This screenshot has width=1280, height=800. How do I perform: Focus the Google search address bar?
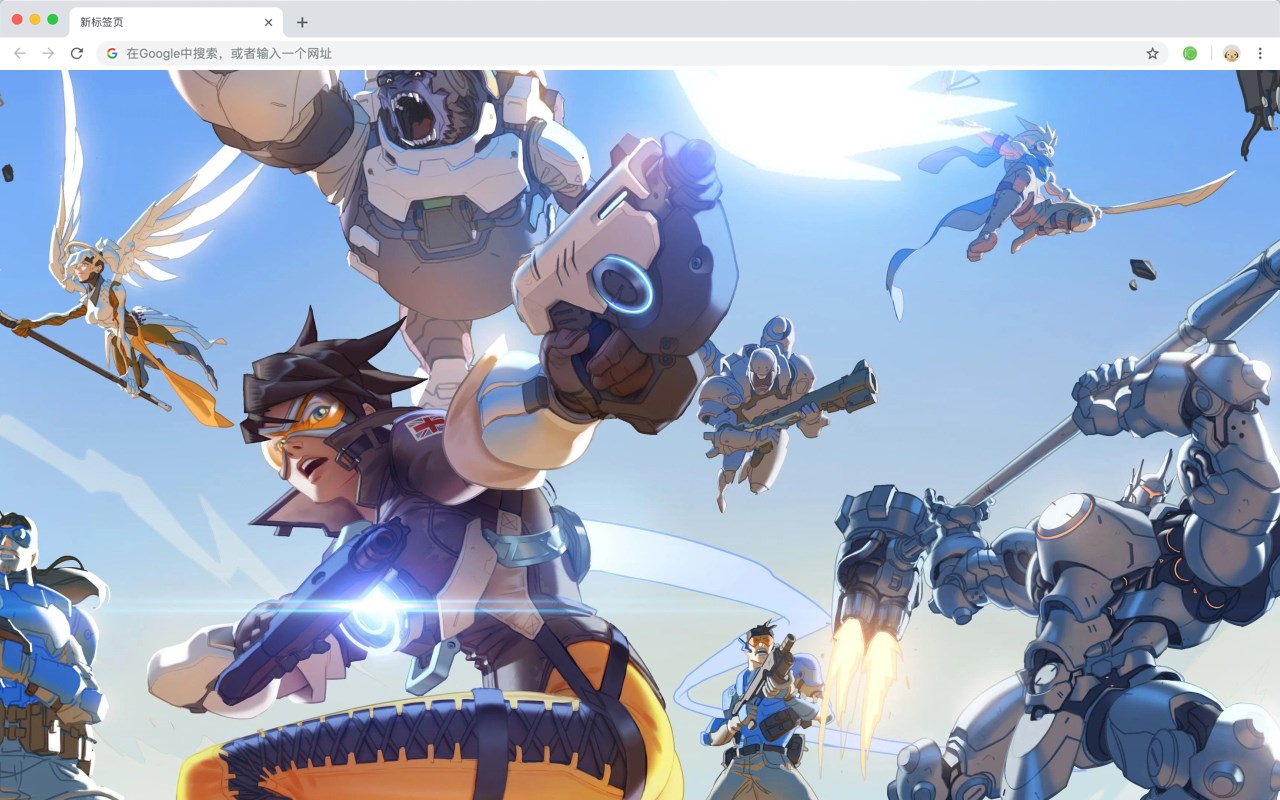tap(632, 53)
